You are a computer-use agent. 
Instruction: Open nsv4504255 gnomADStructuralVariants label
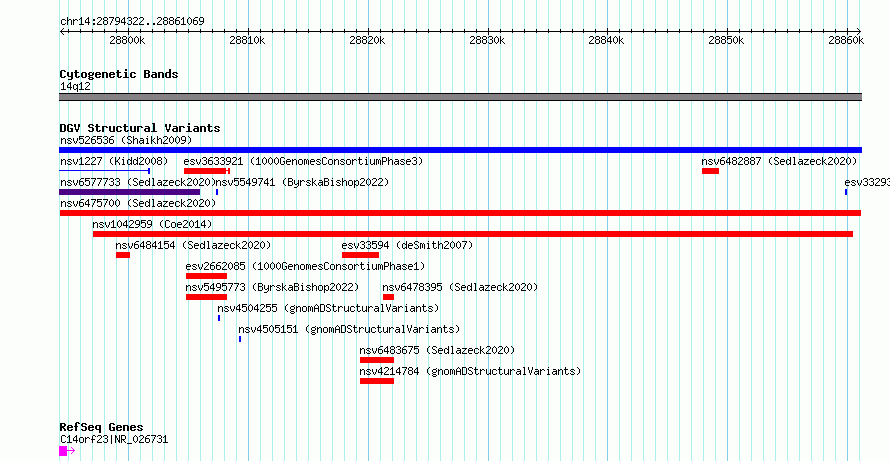328,308
